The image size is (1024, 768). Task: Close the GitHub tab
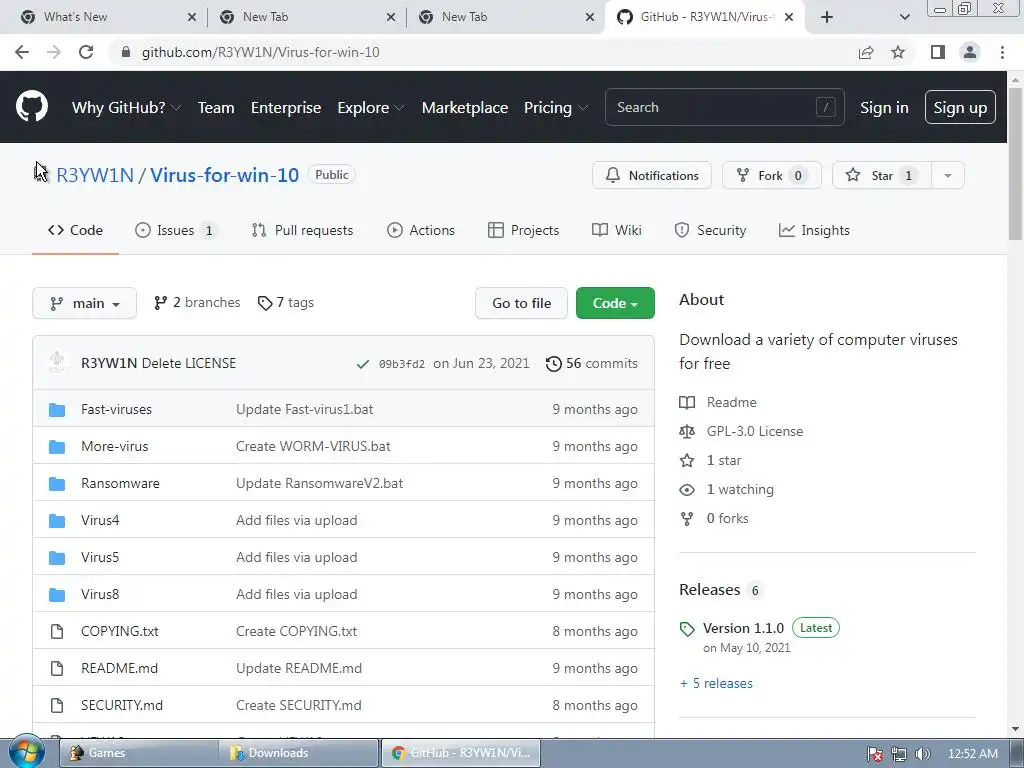point(789,17)
